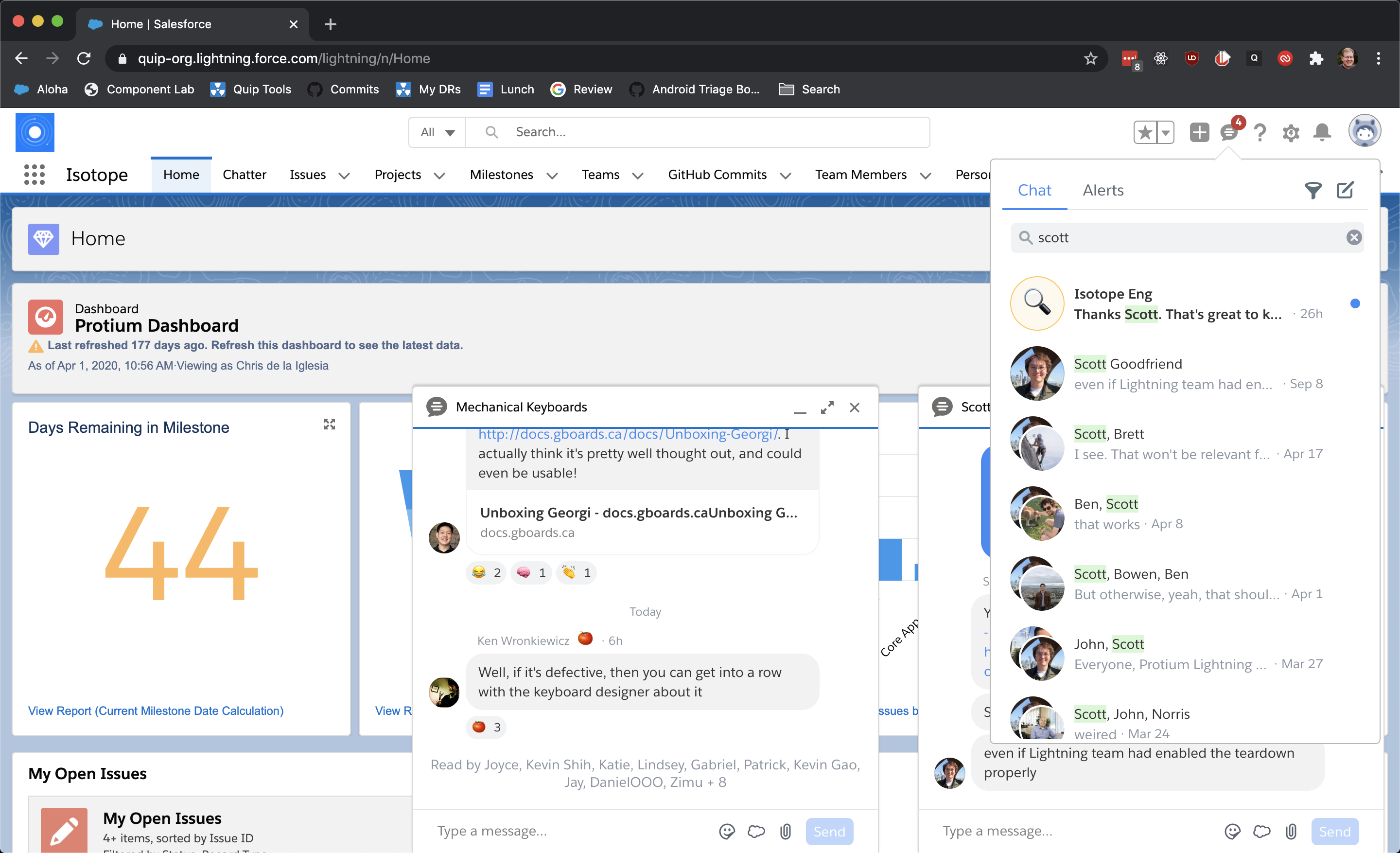1400x853 pixels.
Task: Toggle the clapping hands reaction
Action: coord(576,572)
